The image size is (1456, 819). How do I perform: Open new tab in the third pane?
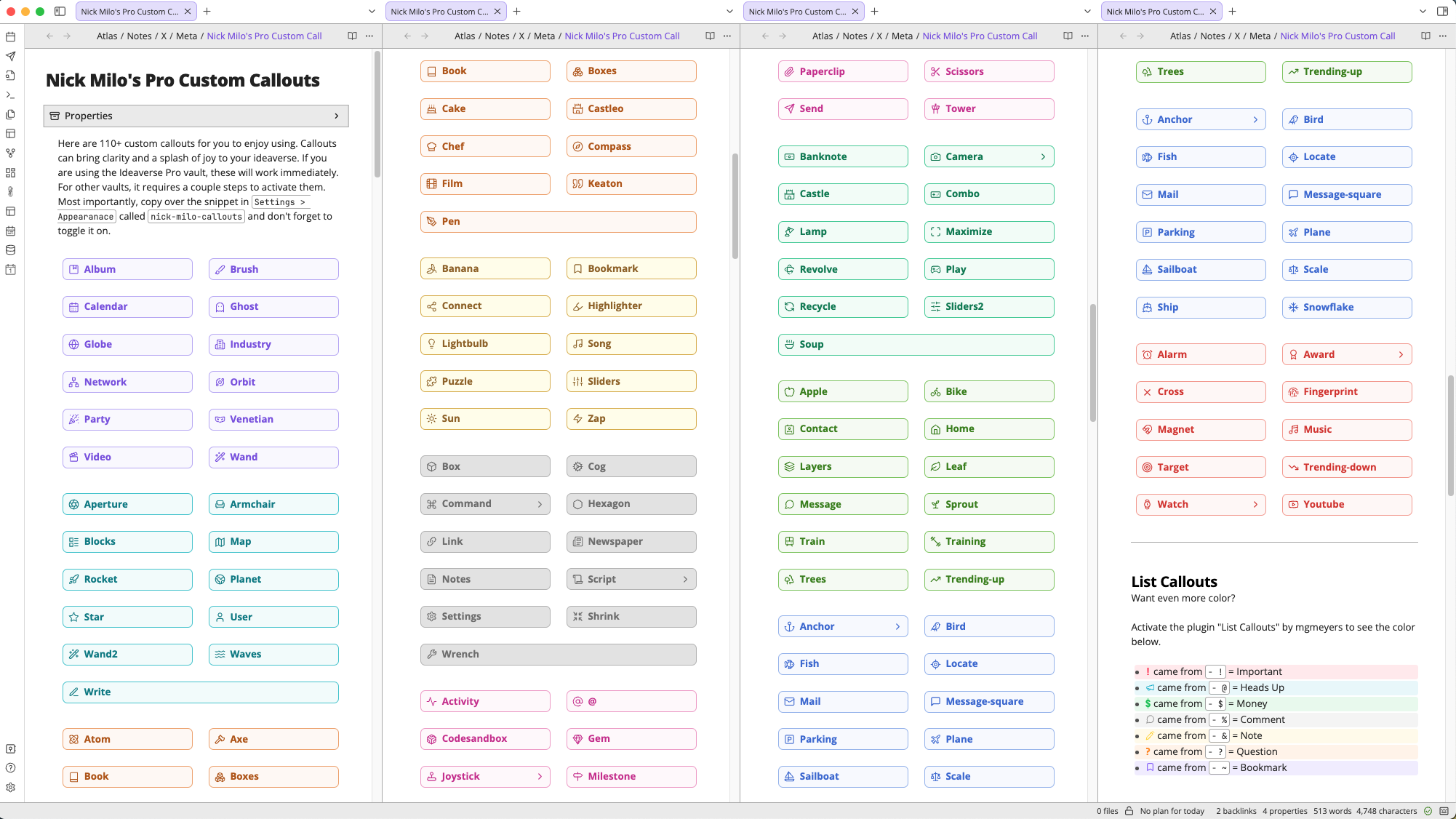[874, 12]
